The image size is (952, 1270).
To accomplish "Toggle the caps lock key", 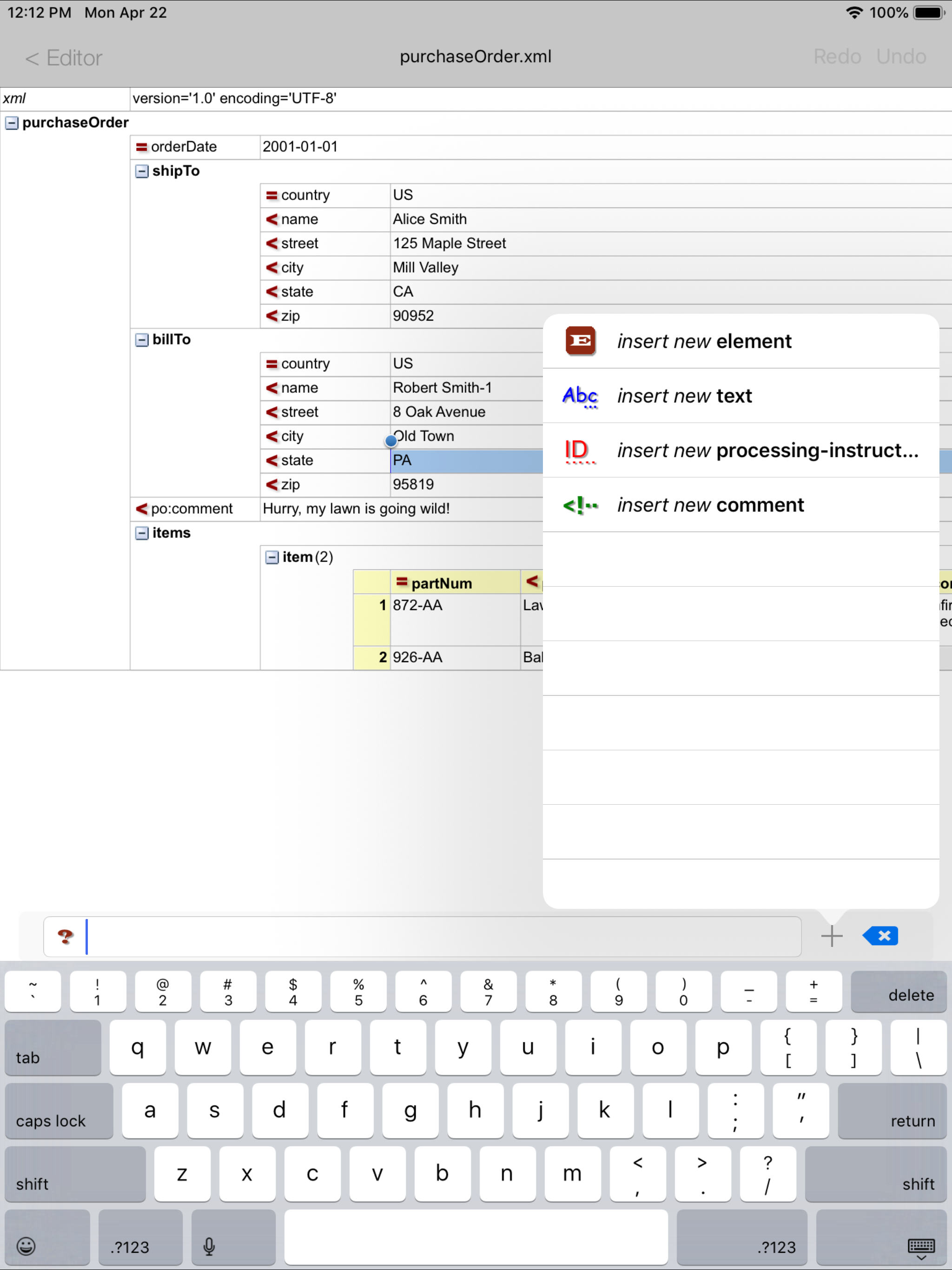I will [59, 1111].
